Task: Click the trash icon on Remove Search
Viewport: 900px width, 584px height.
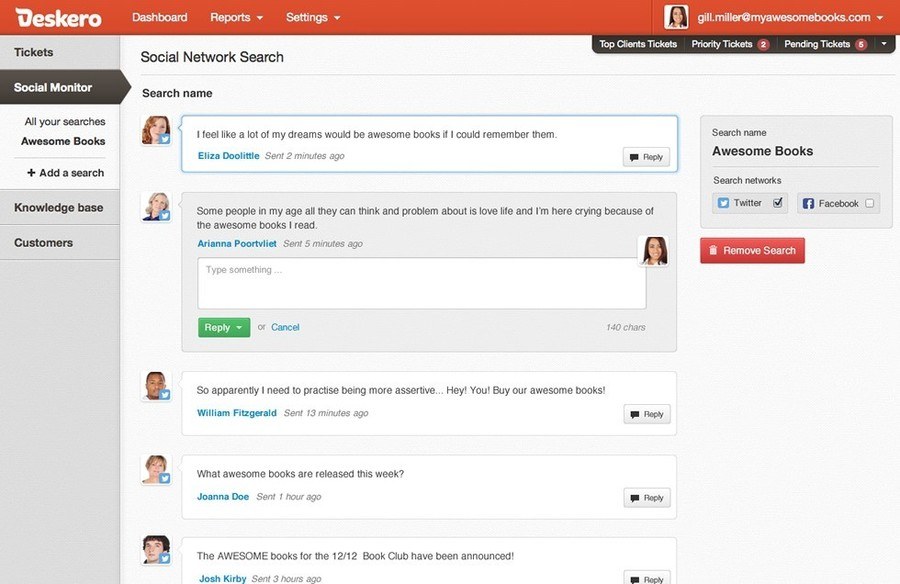Action: coord(713,250)
